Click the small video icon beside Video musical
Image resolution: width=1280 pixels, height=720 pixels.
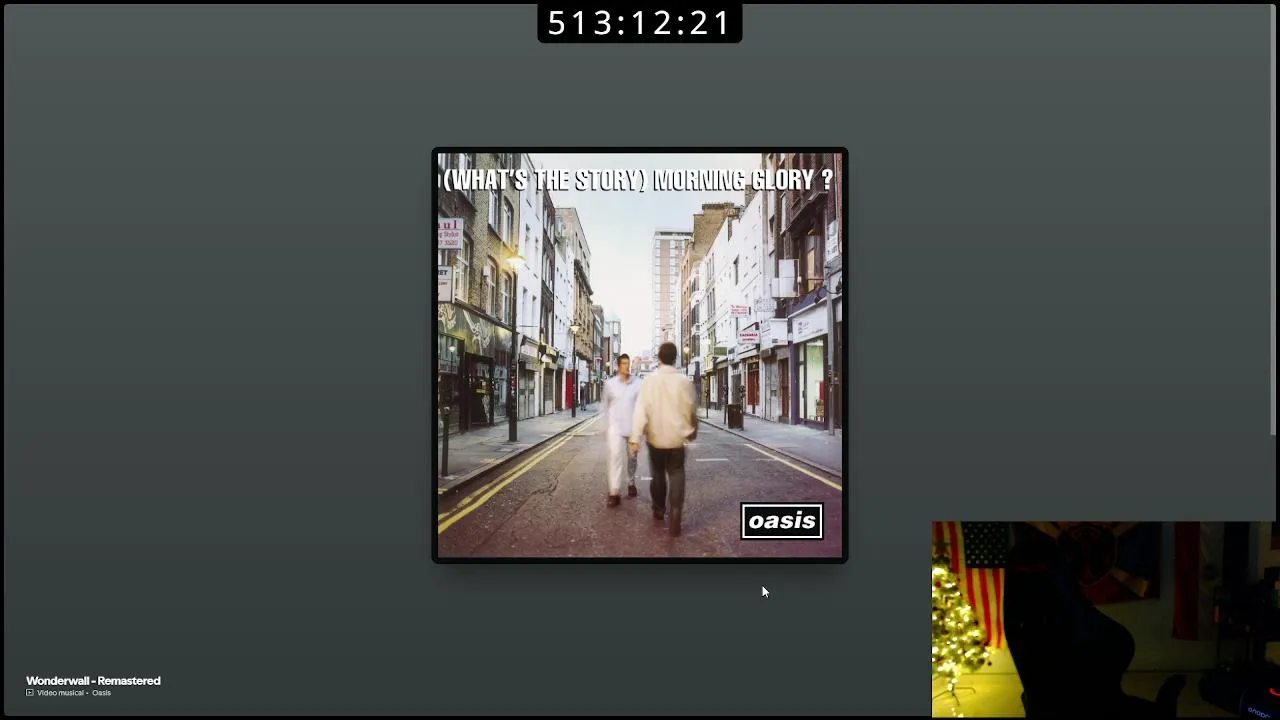(x=30, y=693)
